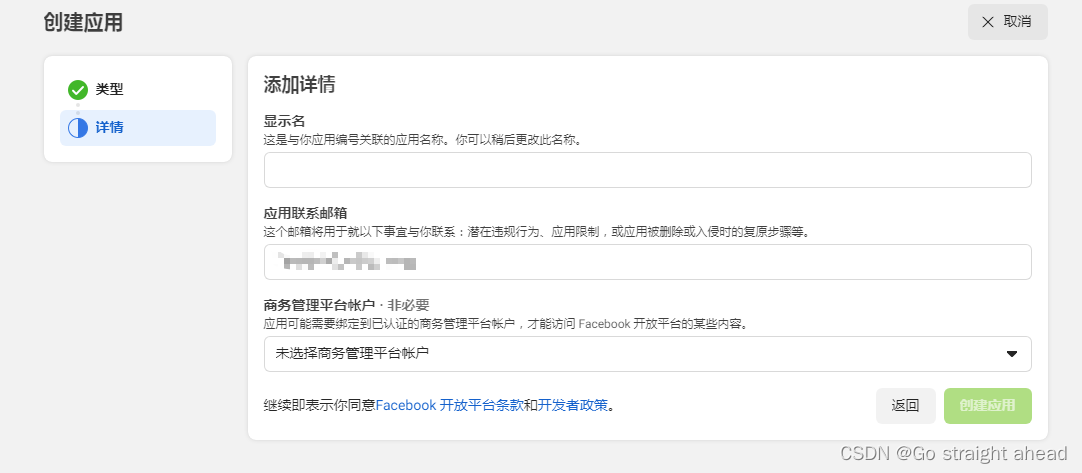This screenshot has width=1082, height=473.
Task: Open the 未选择商务管理平台帐户 dropdown
Action: pos(647,354)
